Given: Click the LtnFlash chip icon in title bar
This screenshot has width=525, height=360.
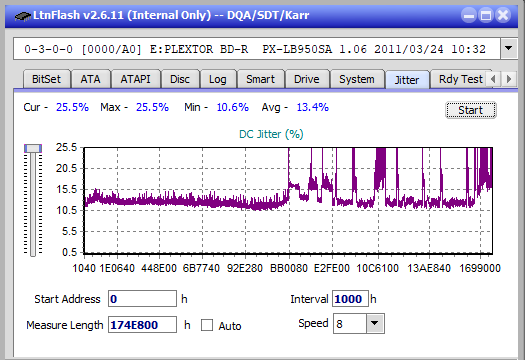Looking at the screenshot, I should pos(22,16).
